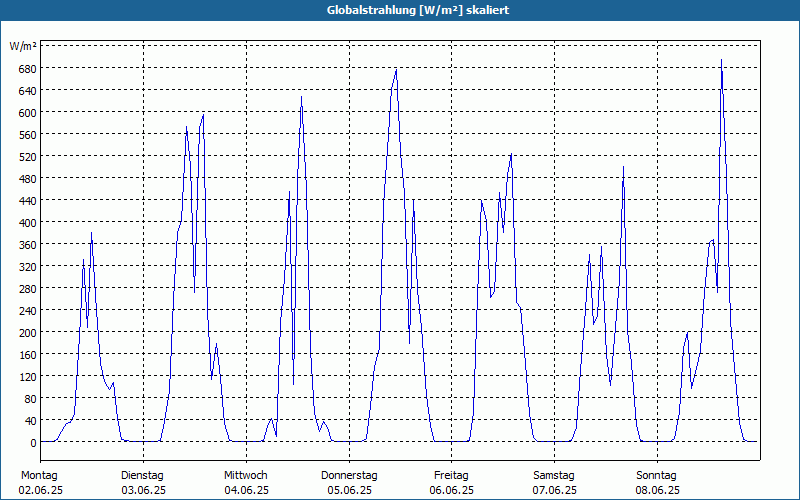Click the 600 y-axis value
Screen dimensions: 800x500
point(27,112)
